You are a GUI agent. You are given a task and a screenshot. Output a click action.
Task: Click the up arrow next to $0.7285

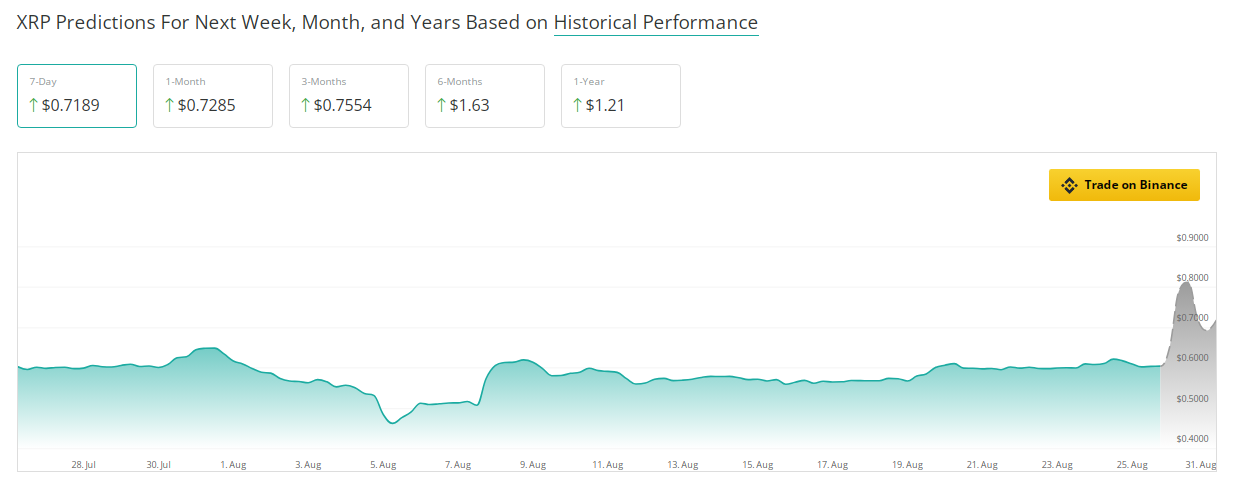click(x=169, y=105)
